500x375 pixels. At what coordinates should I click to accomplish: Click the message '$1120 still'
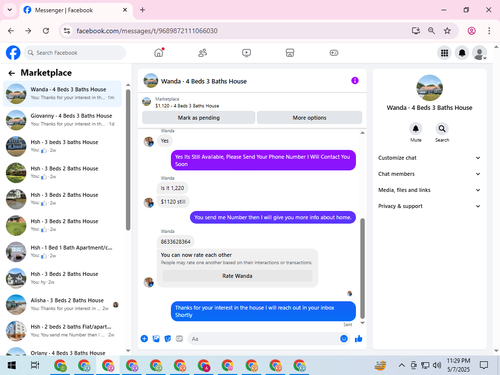pyautogui.click(x=173, y=202)
